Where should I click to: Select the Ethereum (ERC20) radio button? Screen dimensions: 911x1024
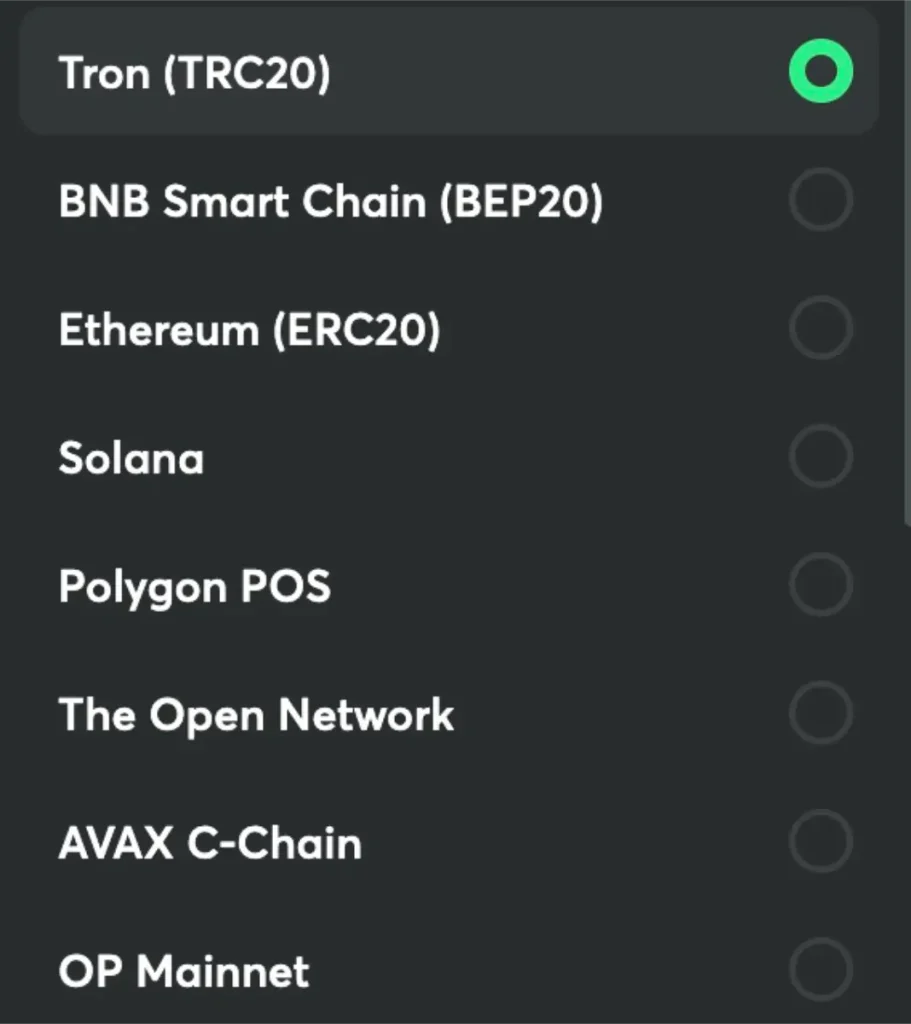click(820, 329)
